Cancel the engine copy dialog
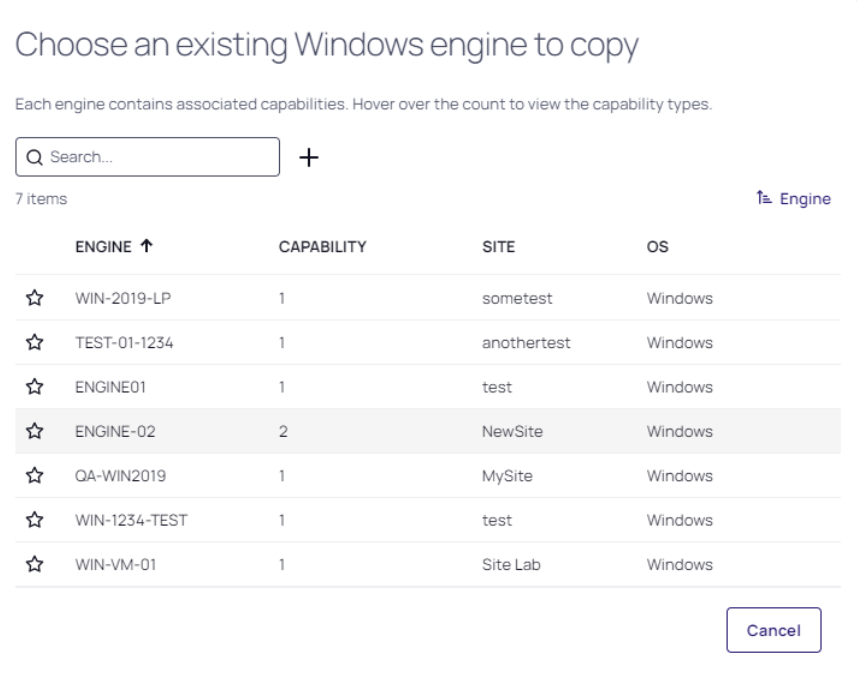Screen dimensions: 857x688 [x=773, y=630]
